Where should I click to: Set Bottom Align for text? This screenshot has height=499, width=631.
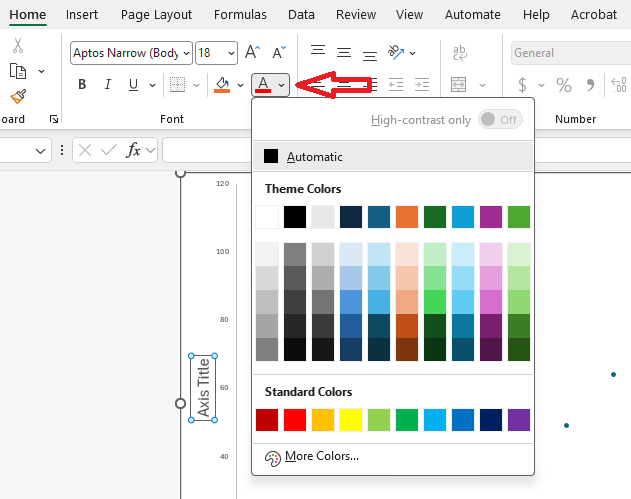[x=369, y=56]
